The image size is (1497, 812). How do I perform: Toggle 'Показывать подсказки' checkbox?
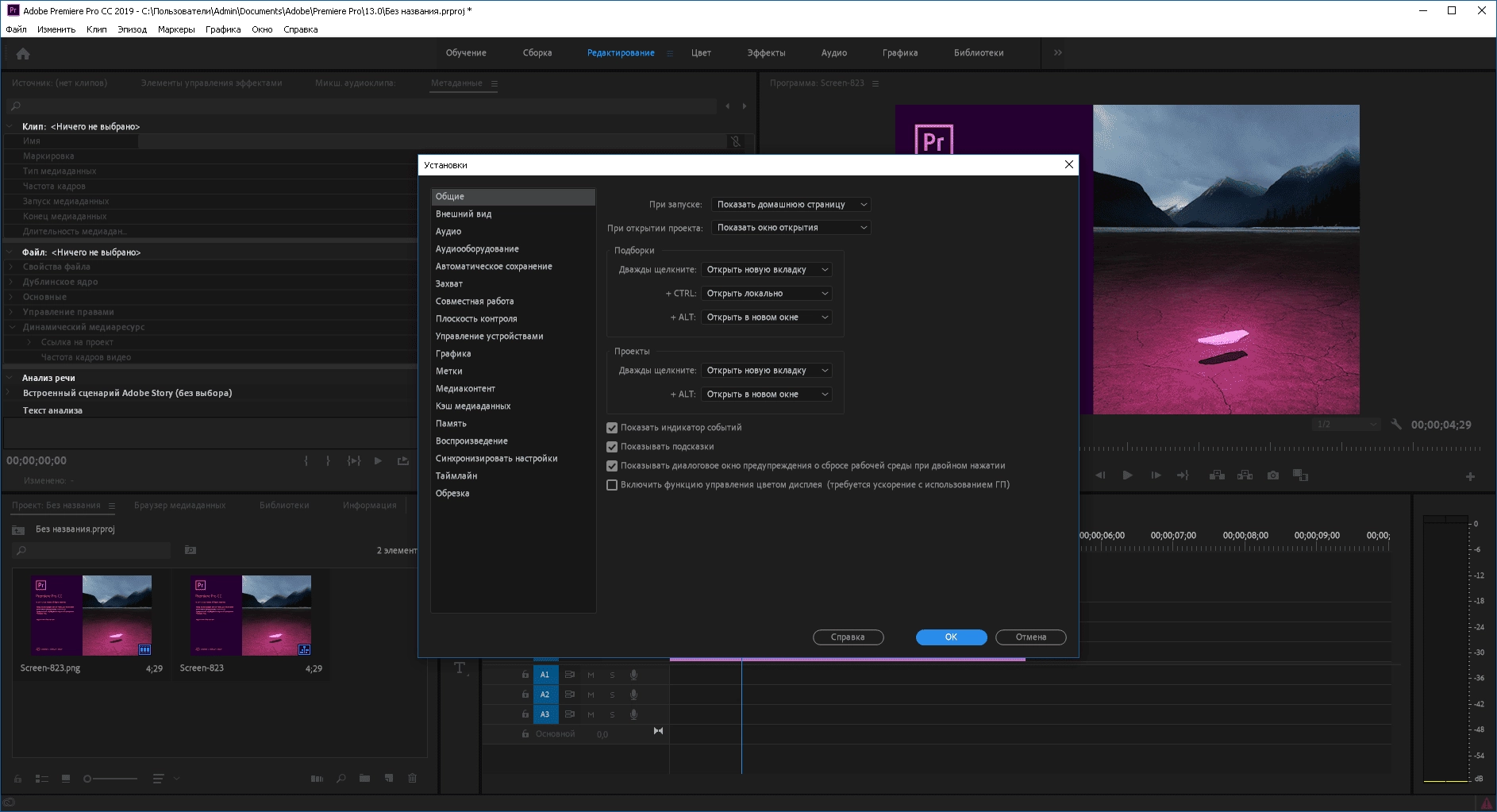(x=612, y=447)
